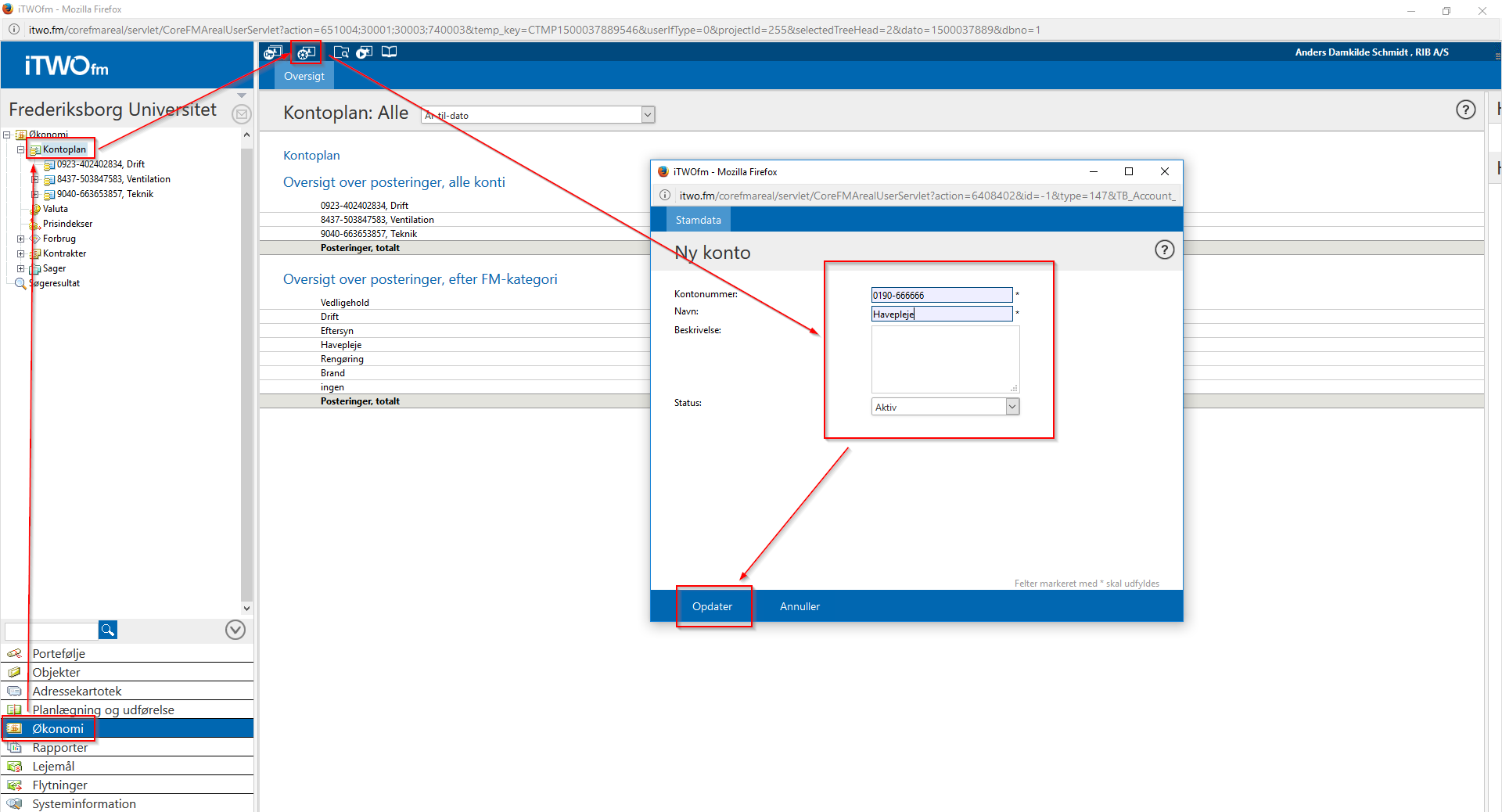Screen dimensions: 1502x812
Task: Click the Beskrivelse text area
Action: point(945,359)
